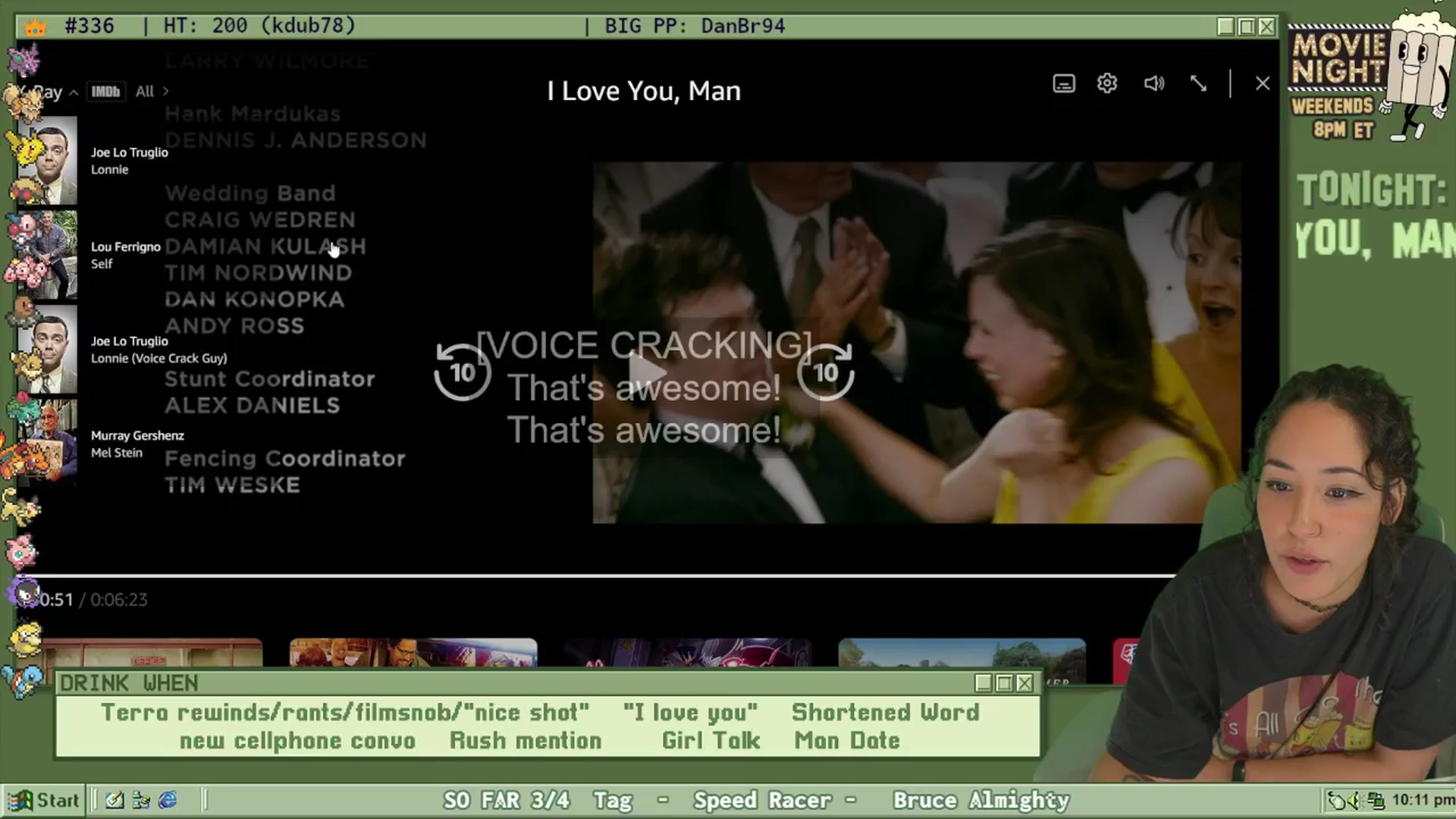This screenshot has width=1456, height=819.
Task: Open the notepad quick launch icon
Action: point(115,800)
